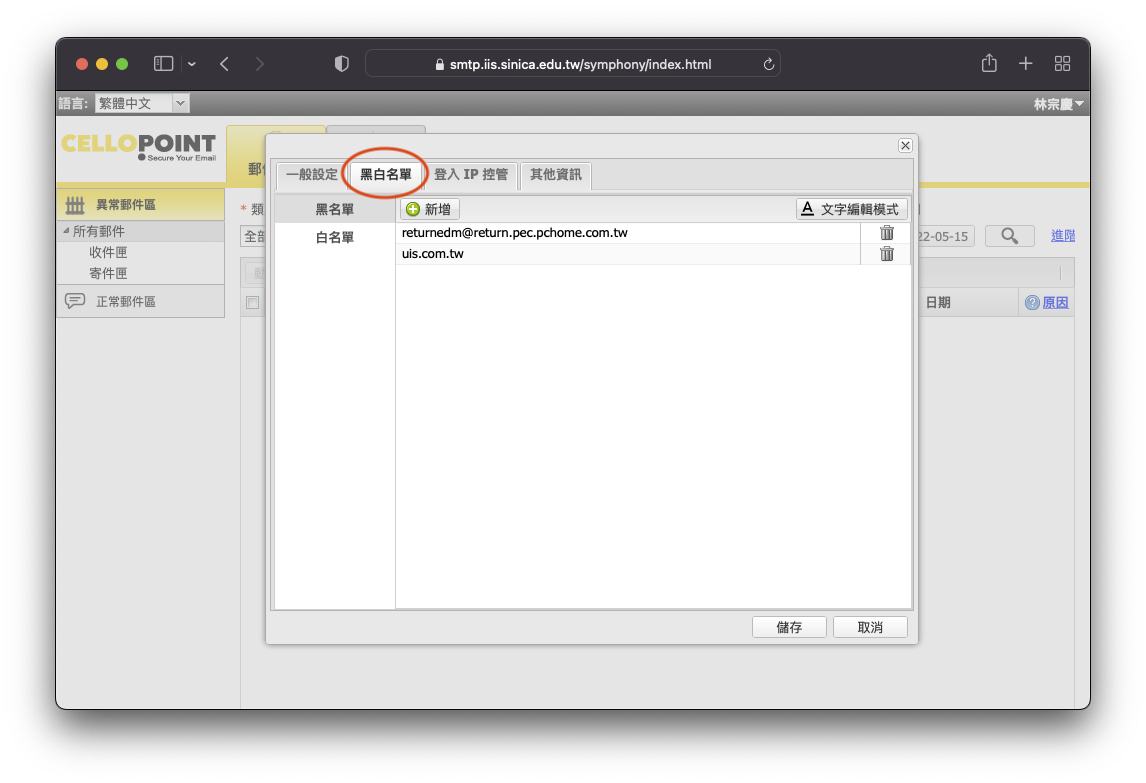Open the Safari share button
This screenshot has width=1146, height=783.
point(990,64)
